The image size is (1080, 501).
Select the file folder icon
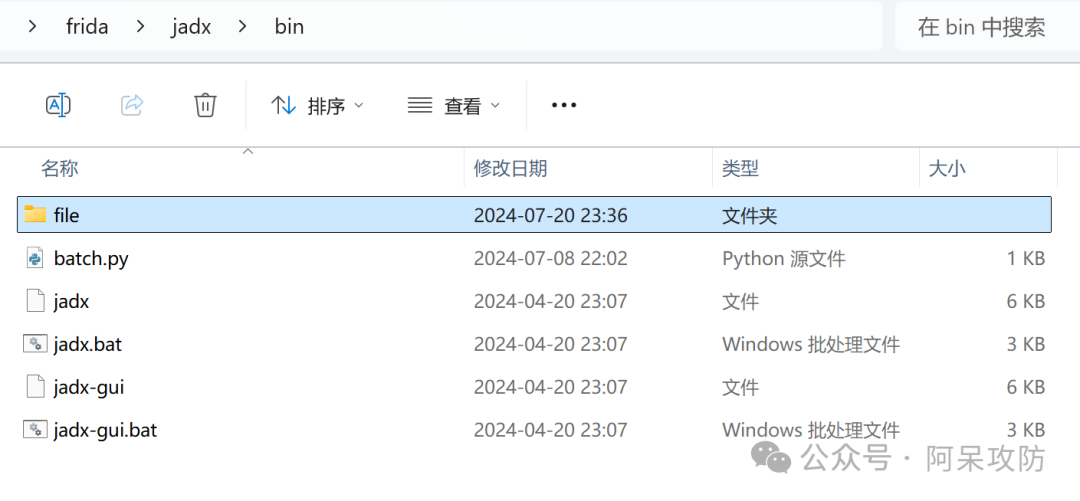point(35,214)
